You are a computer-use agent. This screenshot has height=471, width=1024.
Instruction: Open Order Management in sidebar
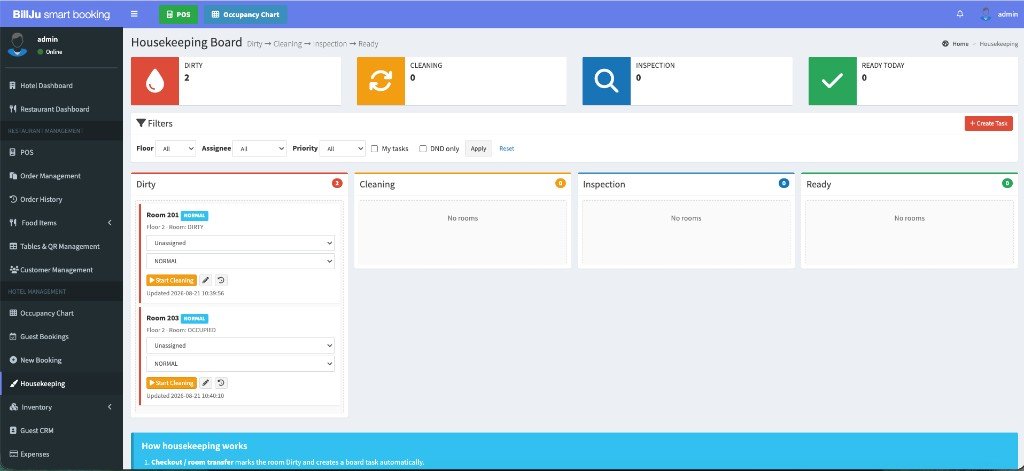pyautogui.click(x=61, y=176)
